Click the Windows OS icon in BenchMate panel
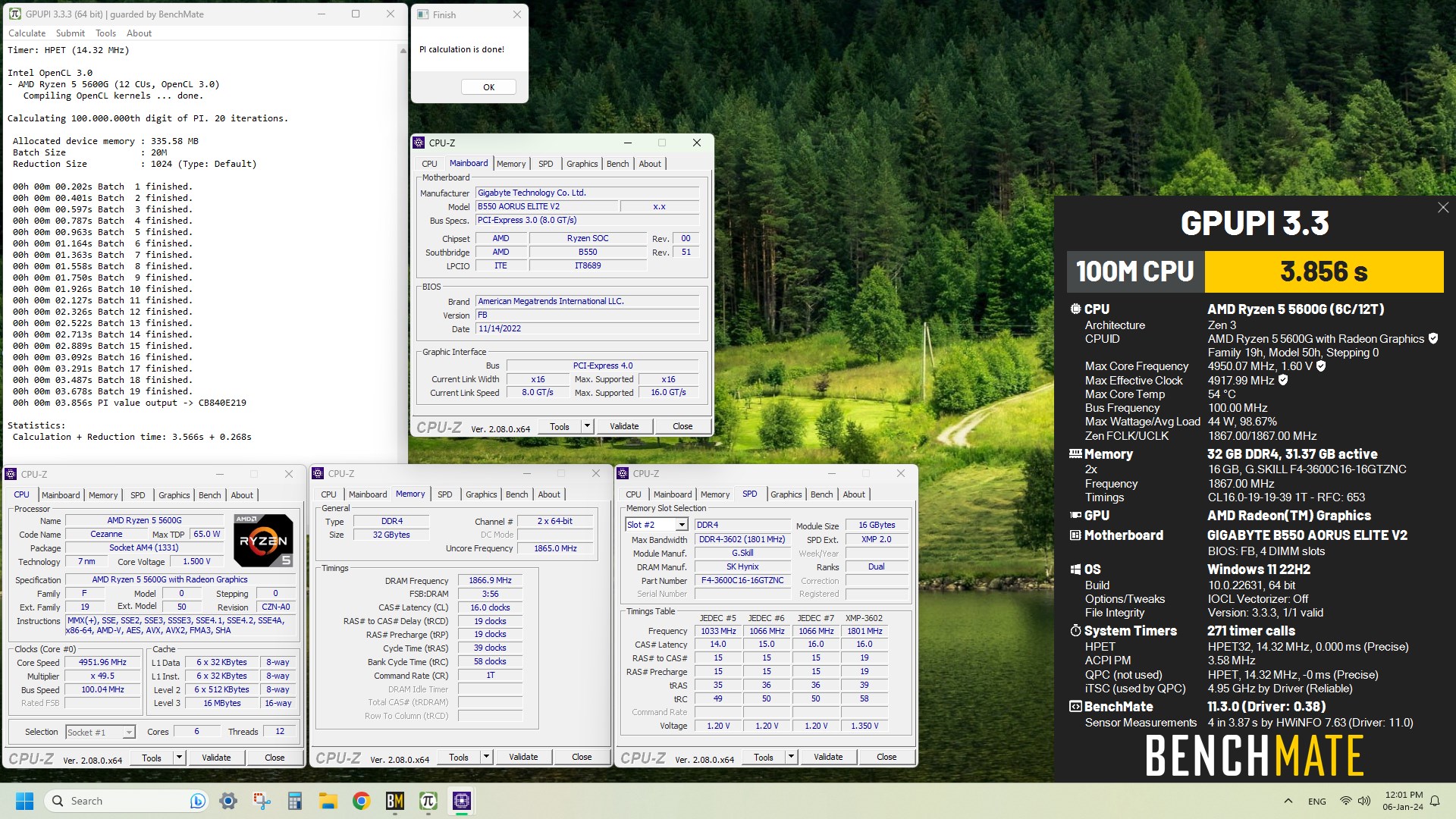Image resolution: width=1456 pixels, height=819 pixels. click(x=1075, y=569)
